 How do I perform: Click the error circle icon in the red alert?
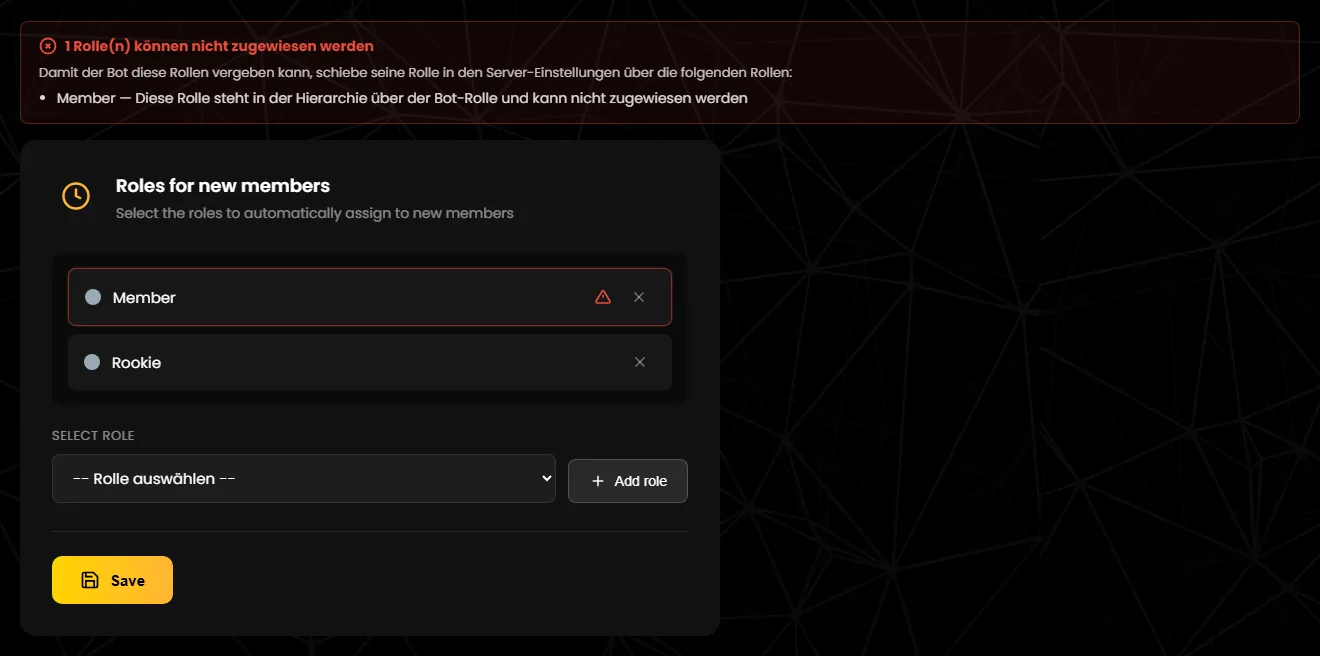pos(48,46)
